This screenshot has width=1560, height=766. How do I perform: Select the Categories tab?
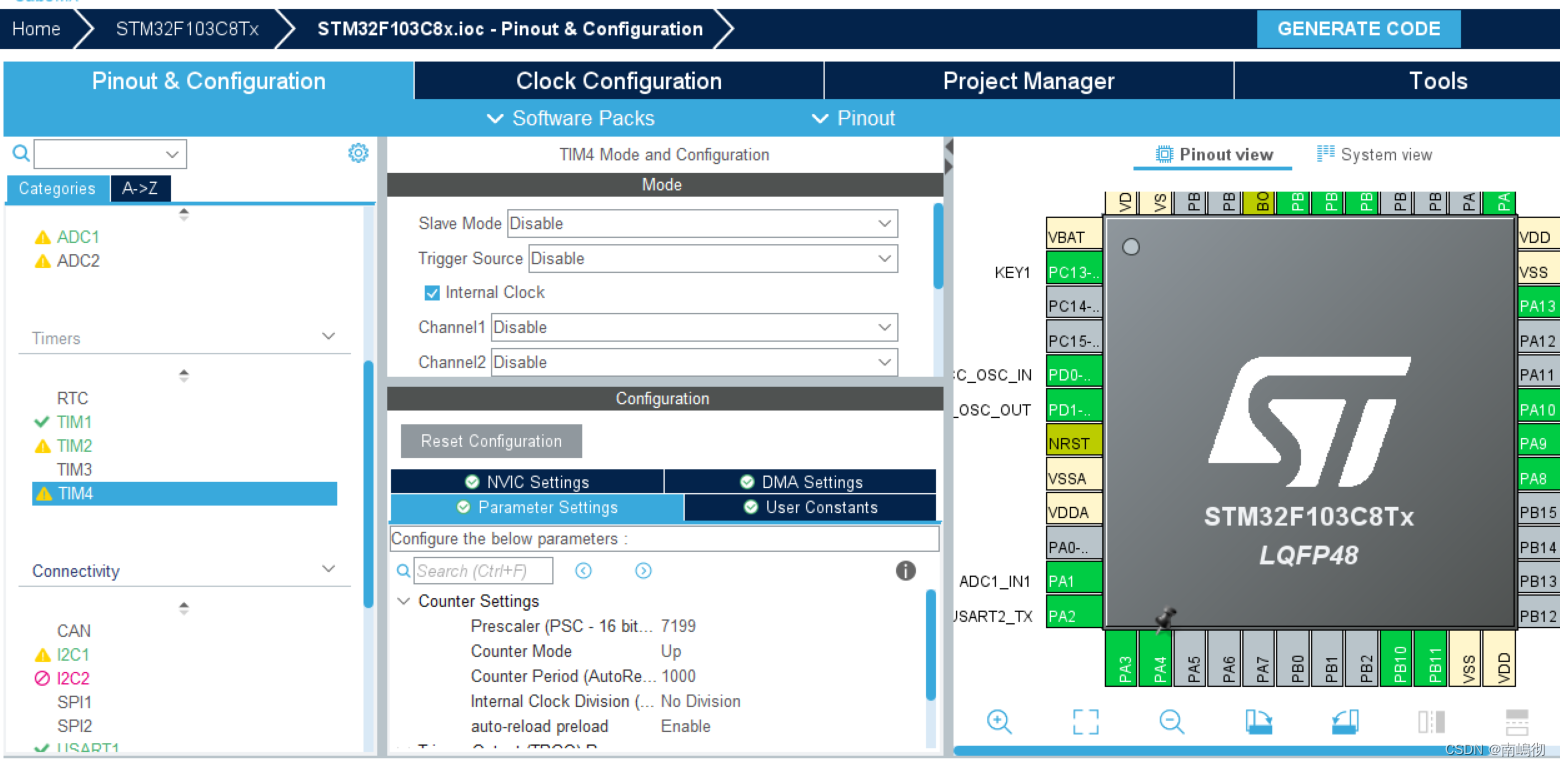tap(57, 188)
